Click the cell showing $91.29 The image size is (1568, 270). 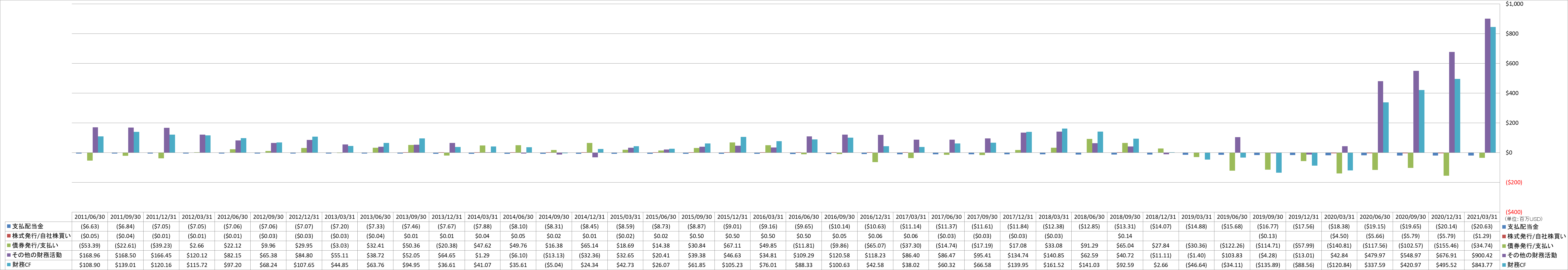click(x=1089, y=246)
